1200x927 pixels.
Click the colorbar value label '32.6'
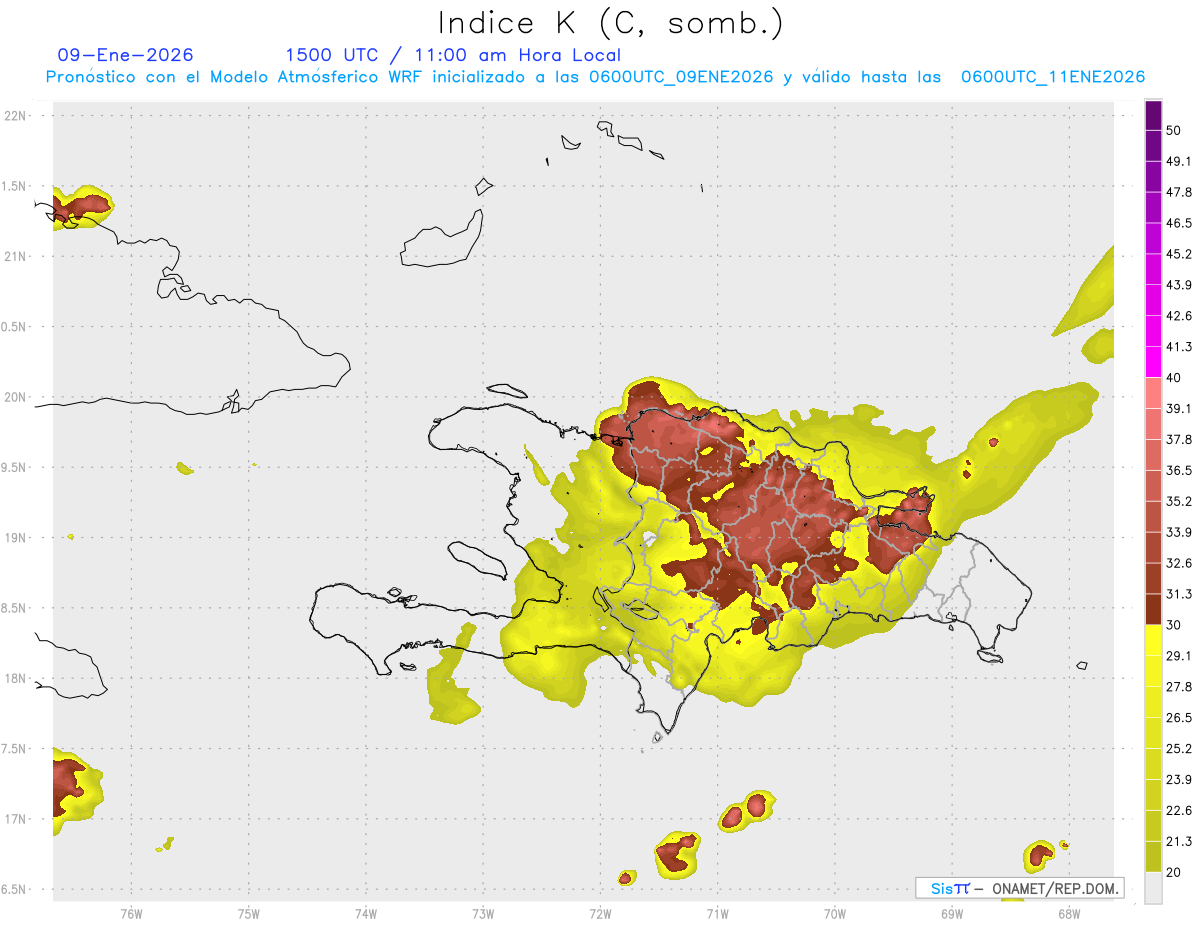click(x=1178, y=563)
